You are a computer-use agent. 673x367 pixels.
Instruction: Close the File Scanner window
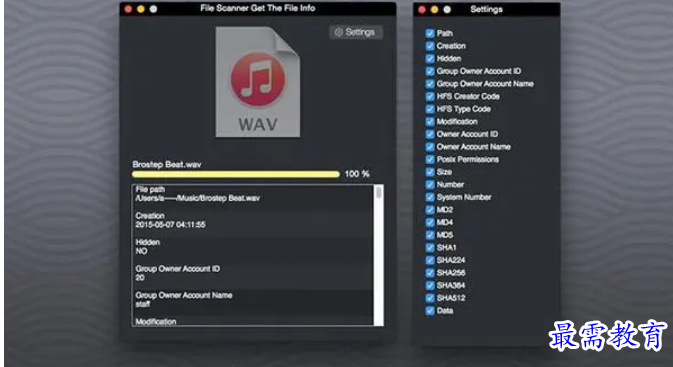coord(128,9)
